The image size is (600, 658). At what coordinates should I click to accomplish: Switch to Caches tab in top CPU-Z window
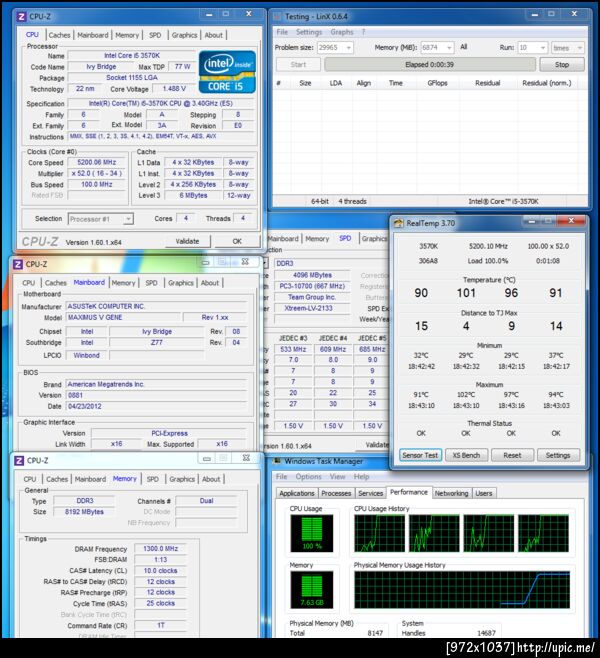(x=59, y=35)
